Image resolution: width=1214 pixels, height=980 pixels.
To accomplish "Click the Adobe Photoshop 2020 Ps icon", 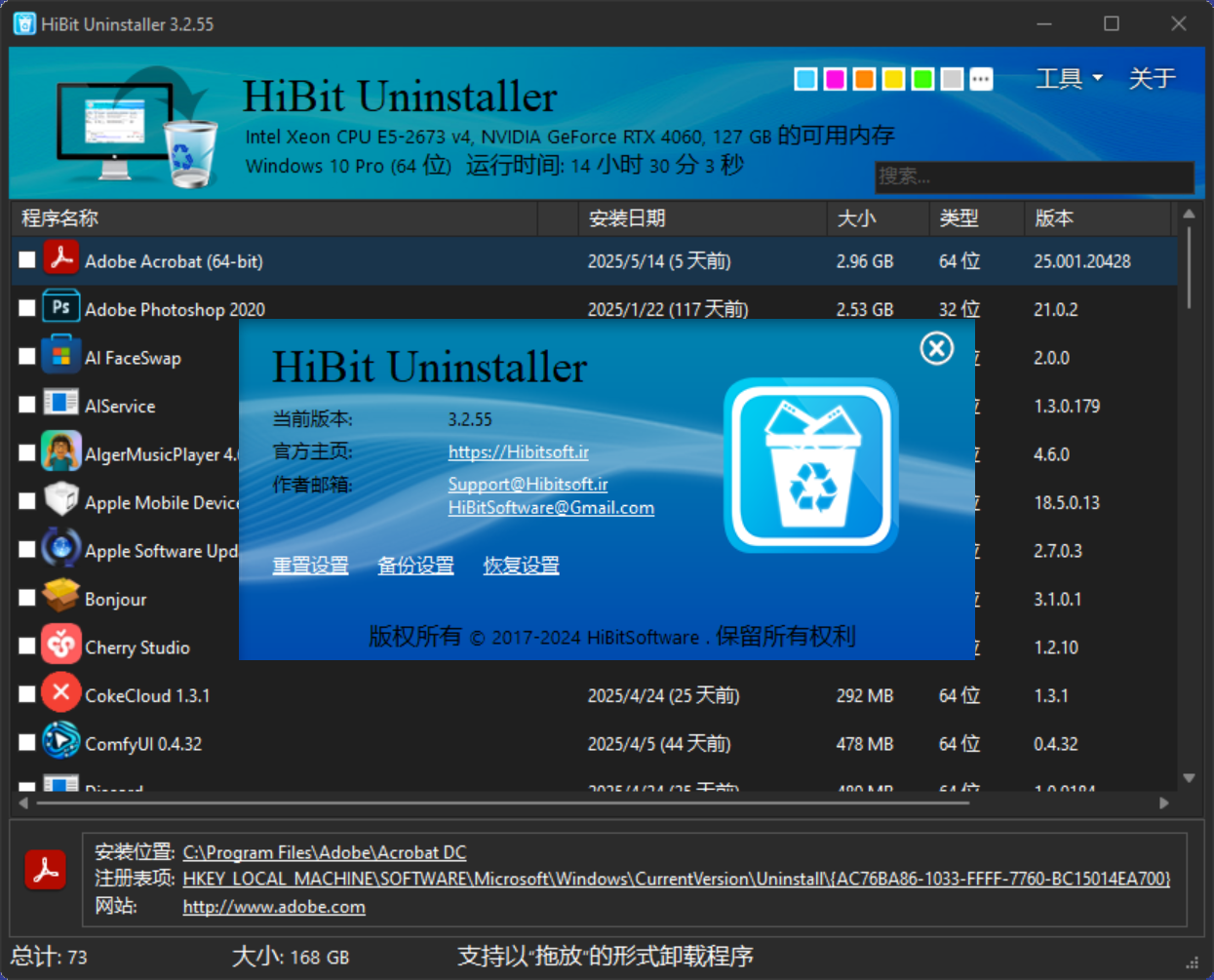I will pos(61,308).
